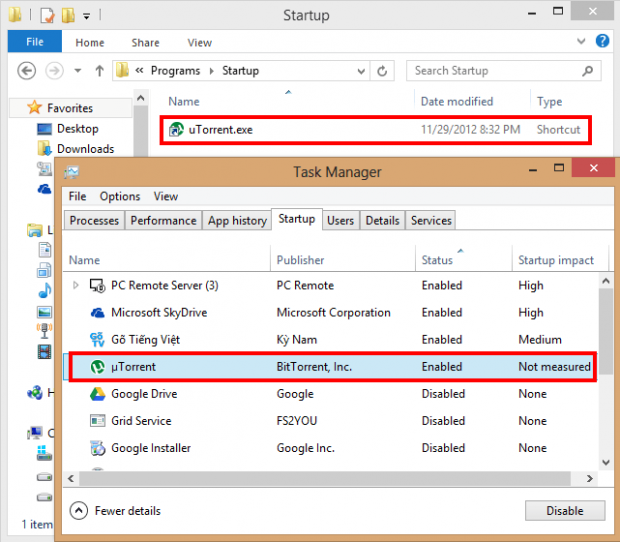The height and width of the screenshot is (542, 620).
Task: Click the Forward arrow in Explorer
Action: [x=54, y=71]
